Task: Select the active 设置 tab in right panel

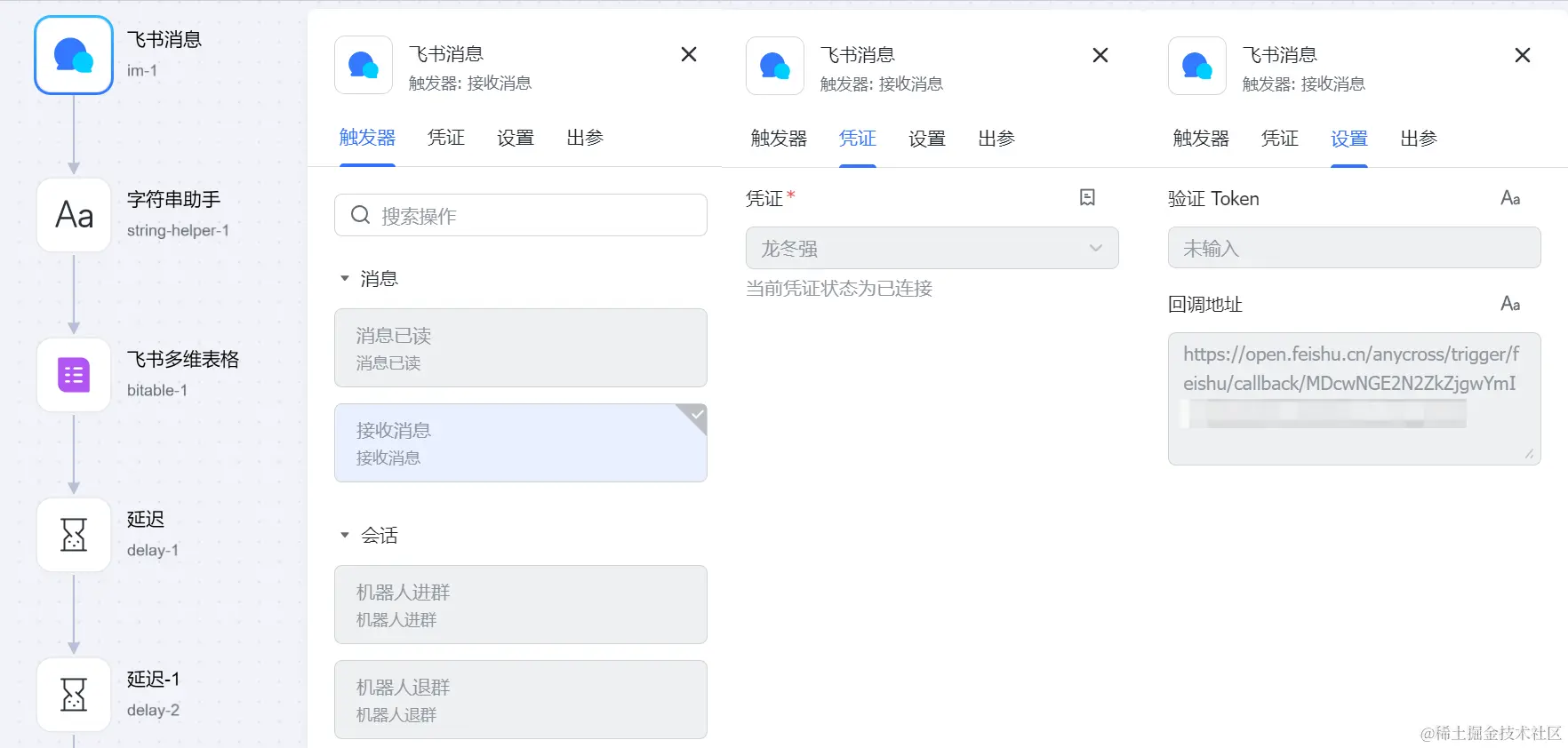Action: [x=1349, y=139]
